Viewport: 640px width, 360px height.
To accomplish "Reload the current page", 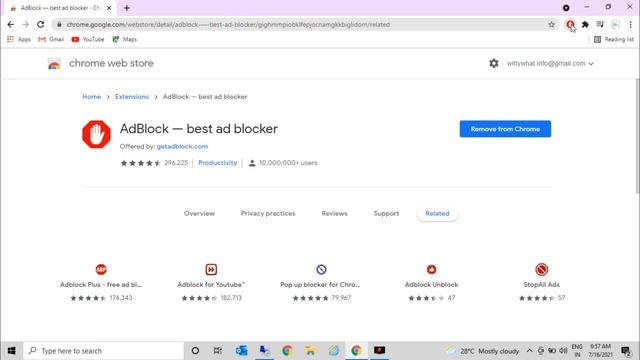I will tap(40, 24).
